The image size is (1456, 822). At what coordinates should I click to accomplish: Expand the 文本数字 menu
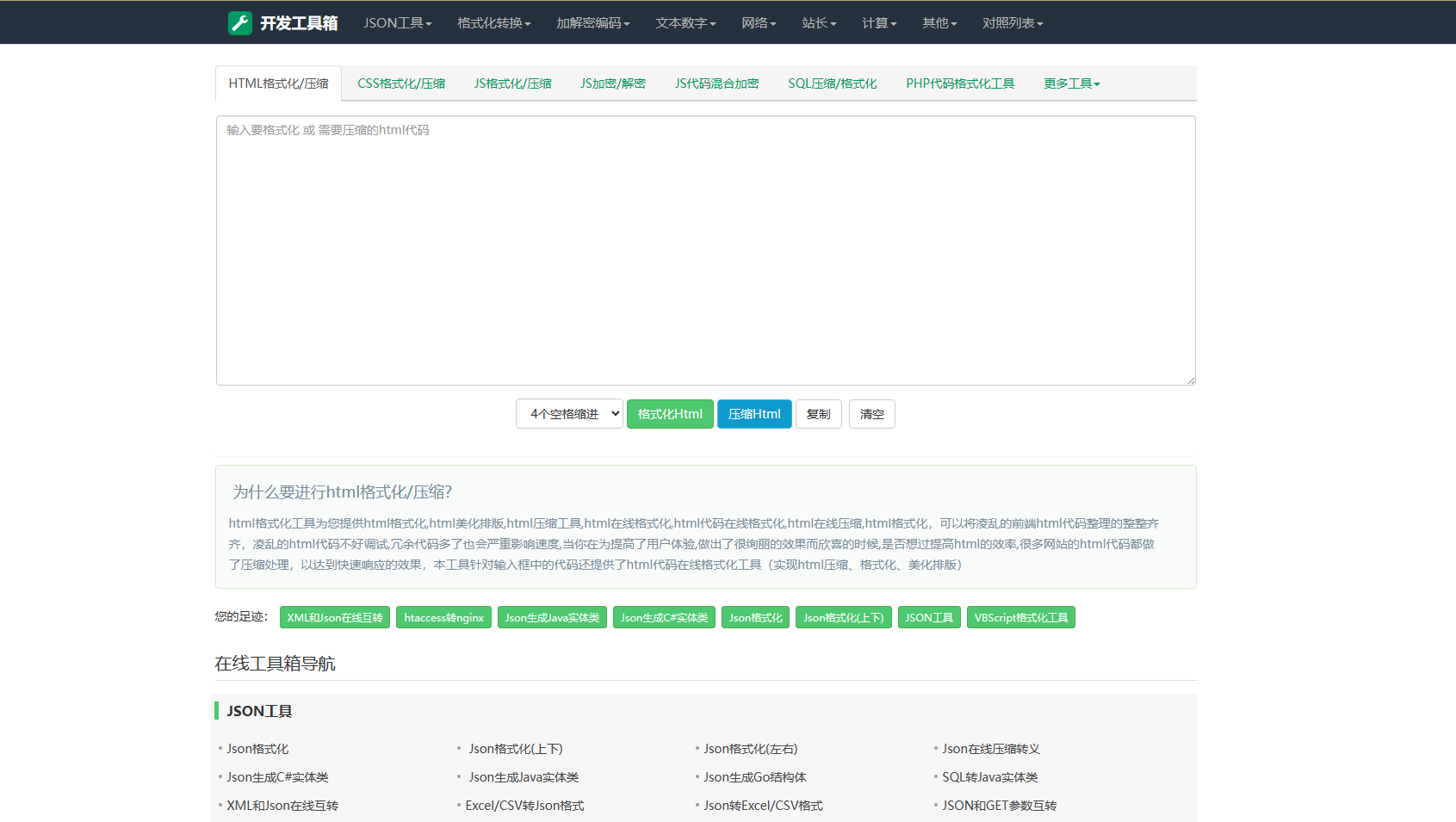(685, 23)
